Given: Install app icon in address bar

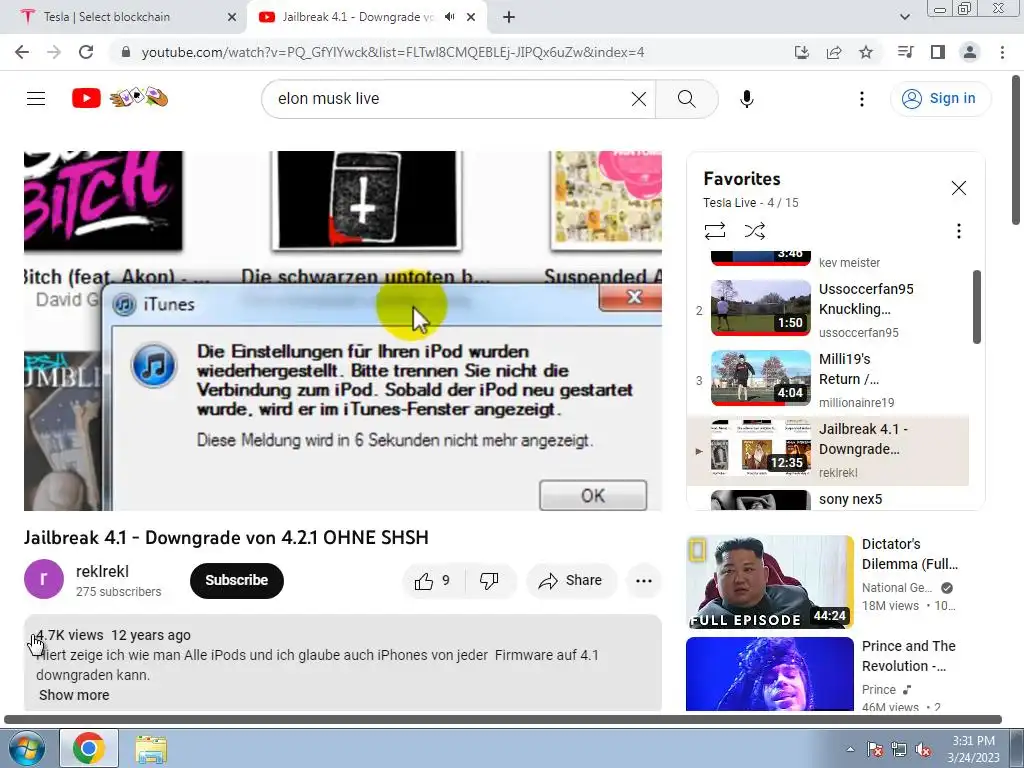Looking at the screenshot, I should coord(801,52).
